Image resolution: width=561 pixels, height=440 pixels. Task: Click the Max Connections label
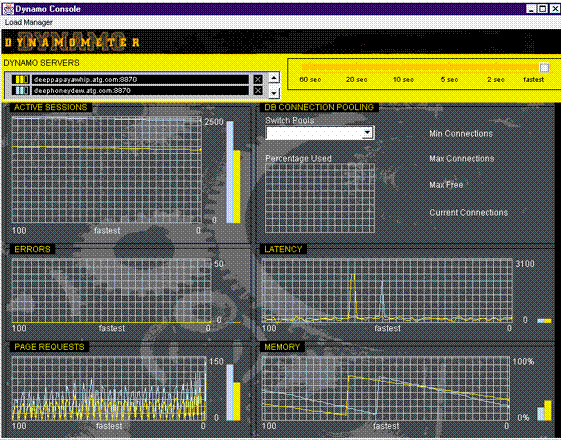point(462,158)
